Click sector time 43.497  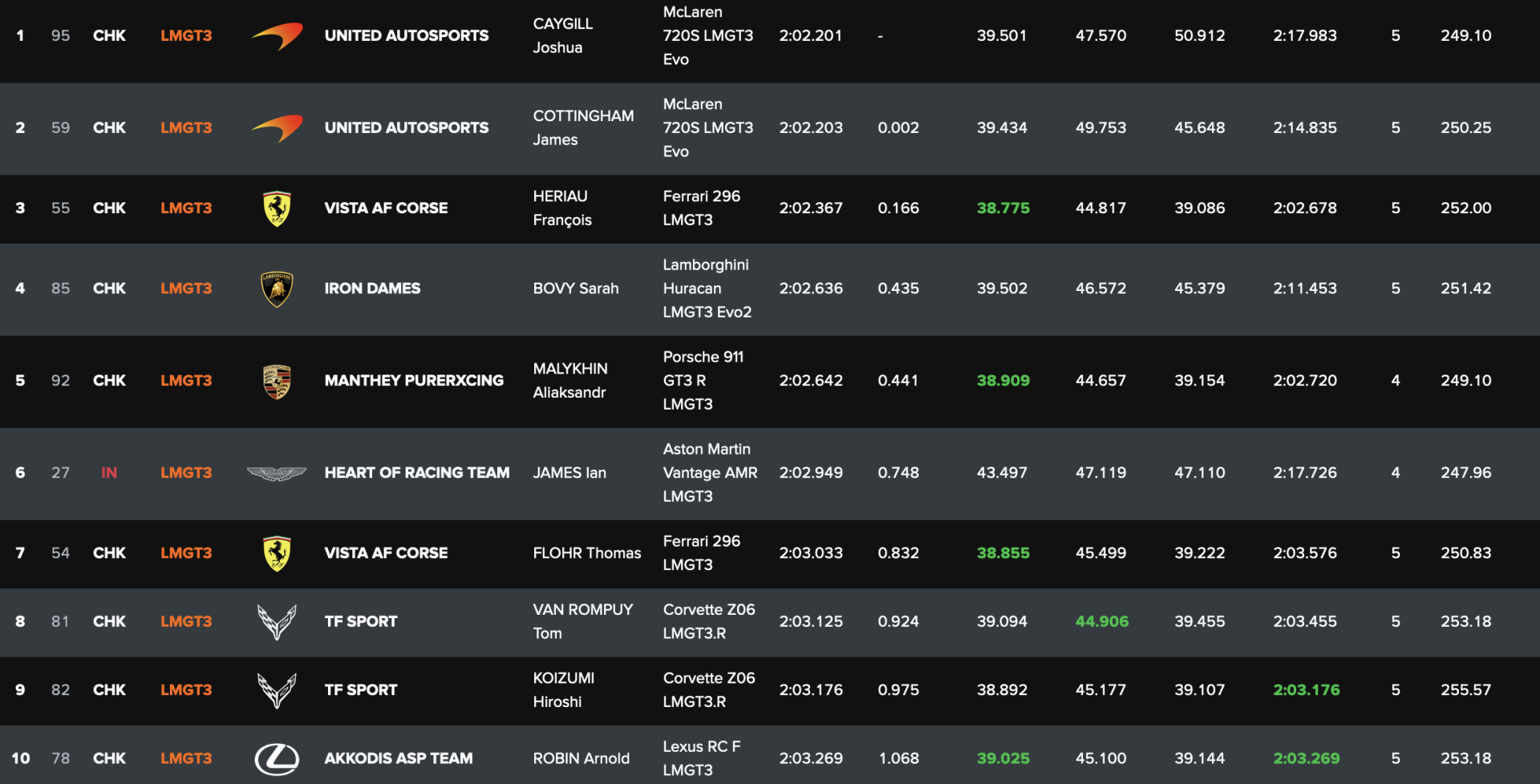(x=1002, y=473)
